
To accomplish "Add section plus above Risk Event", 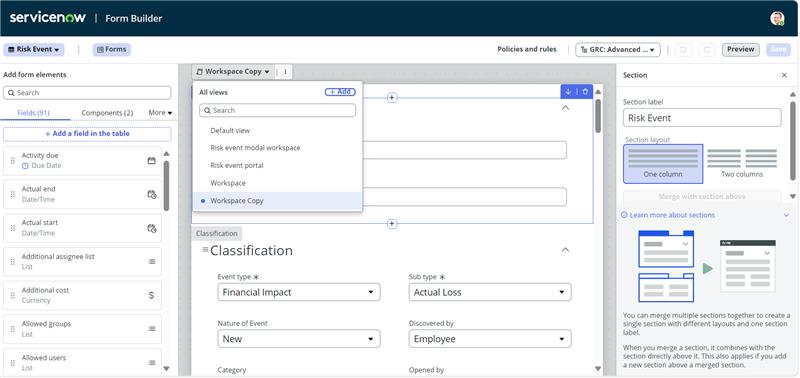I will click(392, 97).
